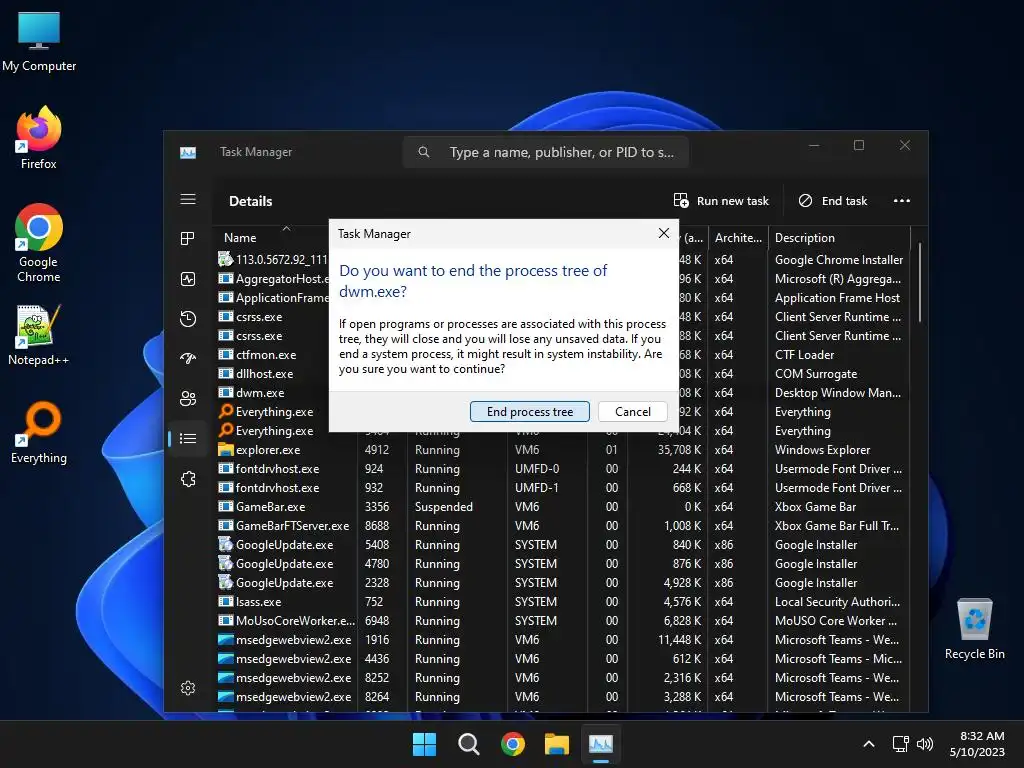The height and width of the screenshot is (768, 1024).
Task: Open the Users page in sidebar
Action: [x=188, y=398]
